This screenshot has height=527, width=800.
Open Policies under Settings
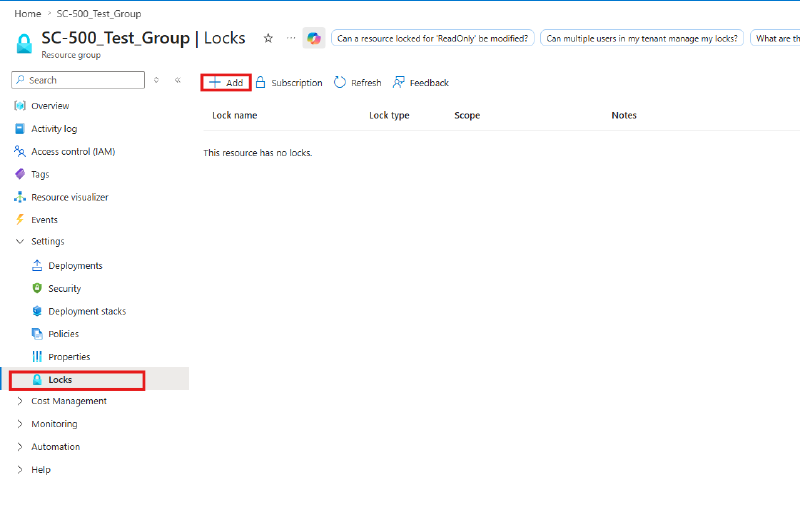[63, 334]
